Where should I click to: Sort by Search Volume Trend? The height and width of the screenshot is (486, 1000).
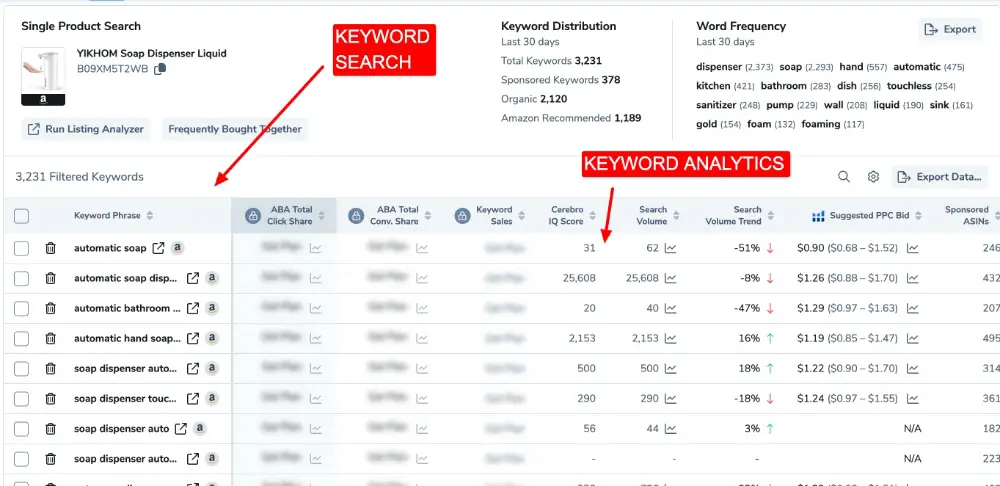click(x=771, y=216)
